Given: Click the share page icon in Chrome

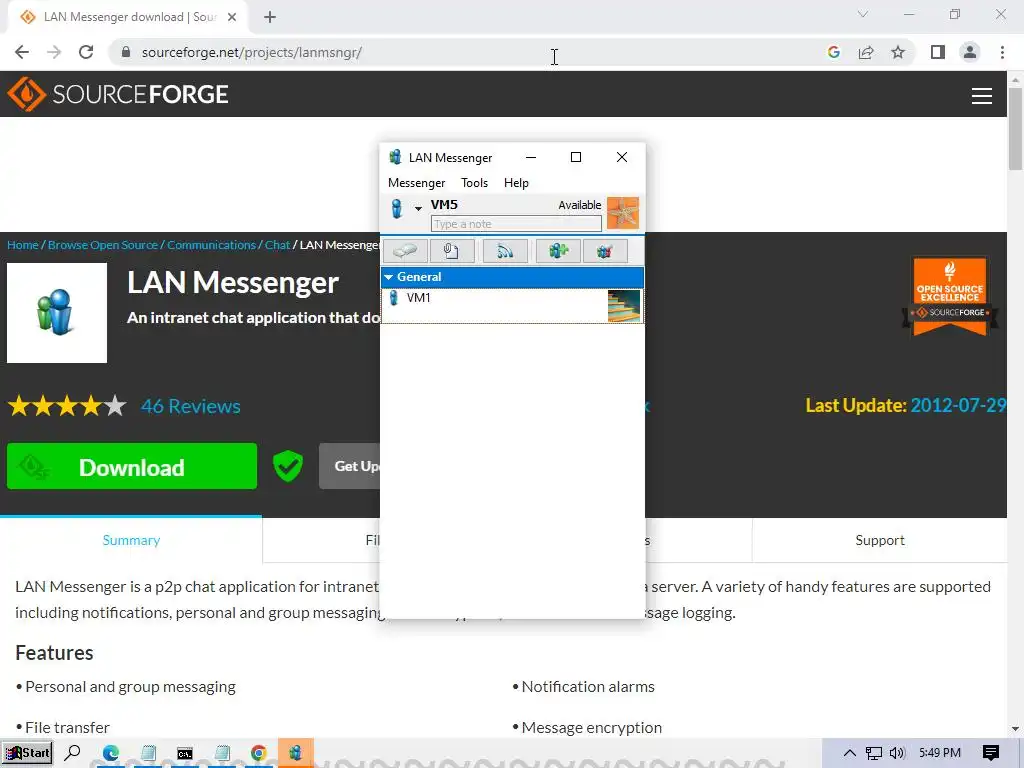Looking at the screenshot, I should pyautogui.click(x=866, y=52).
